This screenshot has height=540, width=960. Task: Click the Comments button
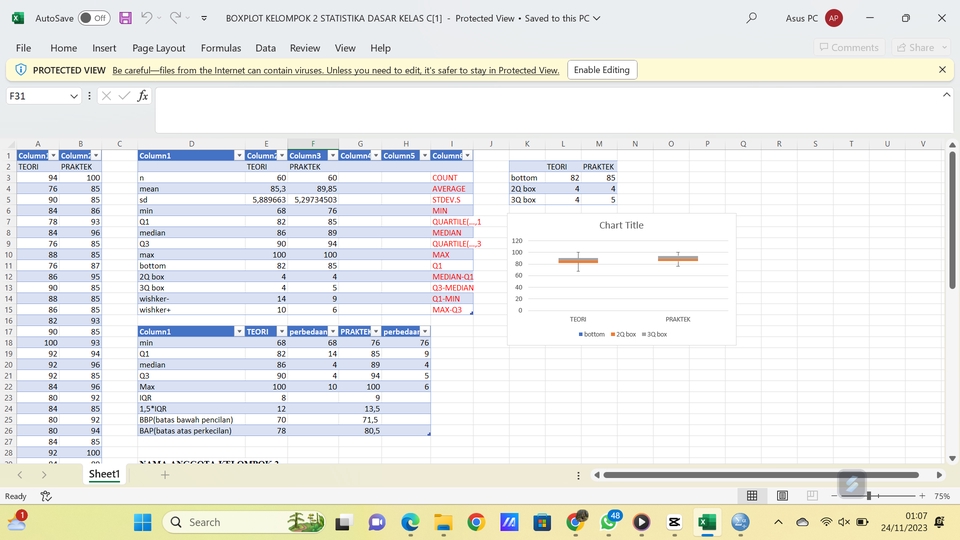(849, 47)
